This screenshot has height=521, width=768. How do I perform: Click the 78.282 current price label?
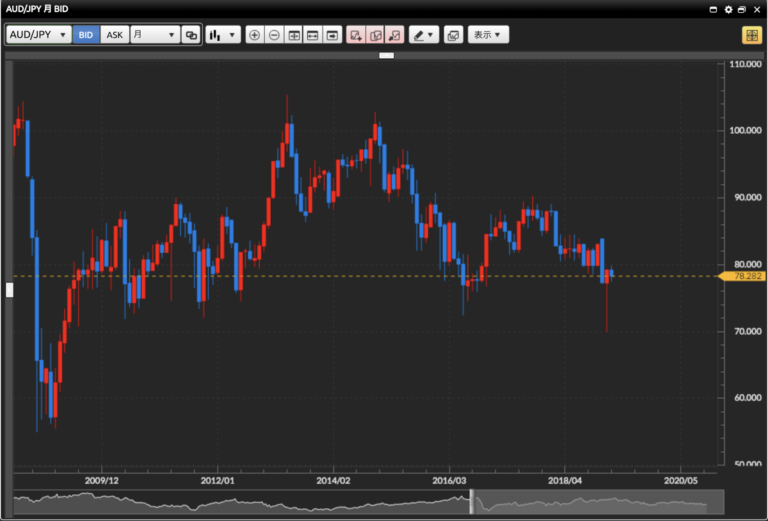pos(744,276)
